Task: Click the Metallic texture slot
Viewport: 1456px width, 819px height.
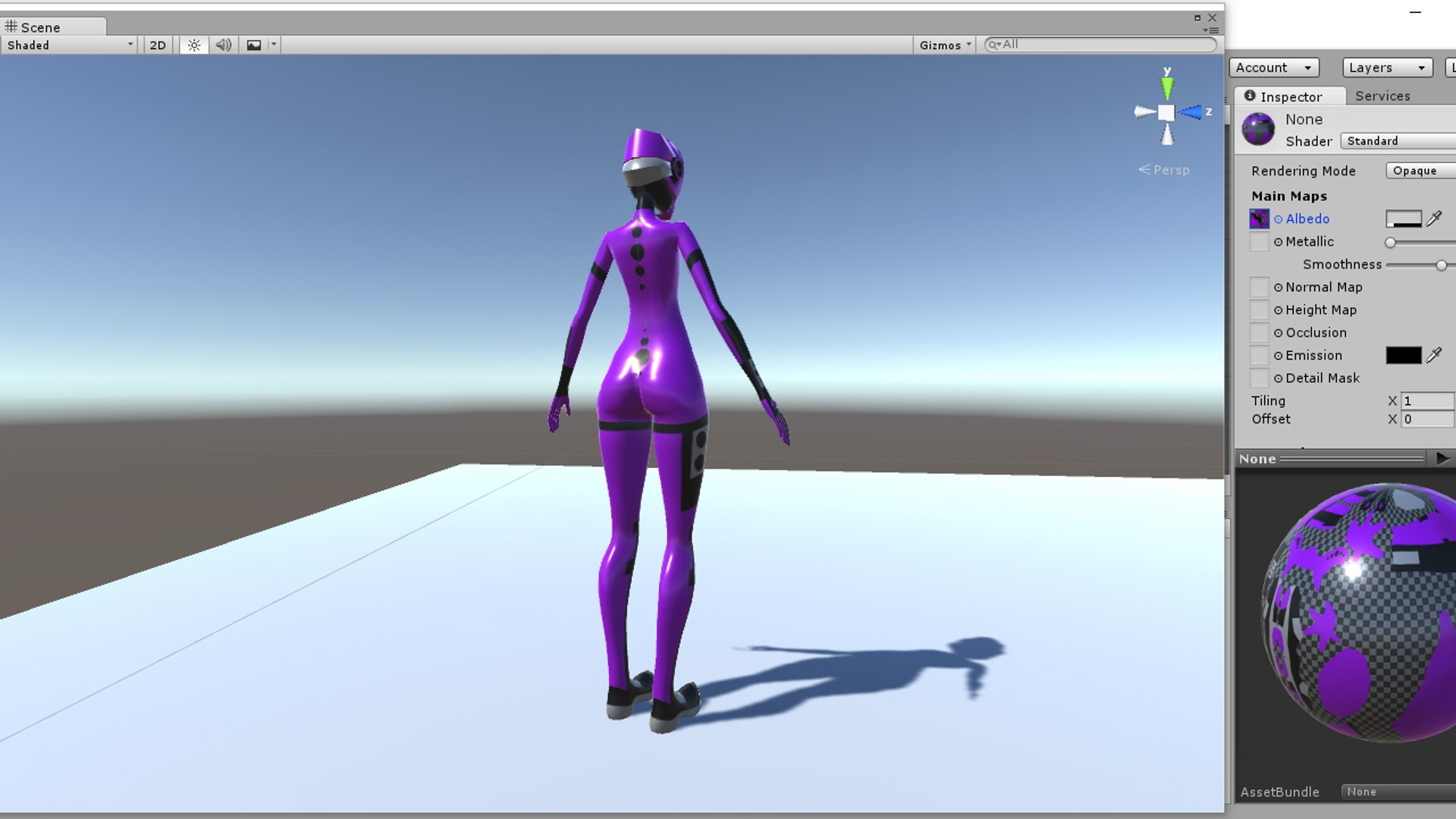Action: tap(1259, 242)
